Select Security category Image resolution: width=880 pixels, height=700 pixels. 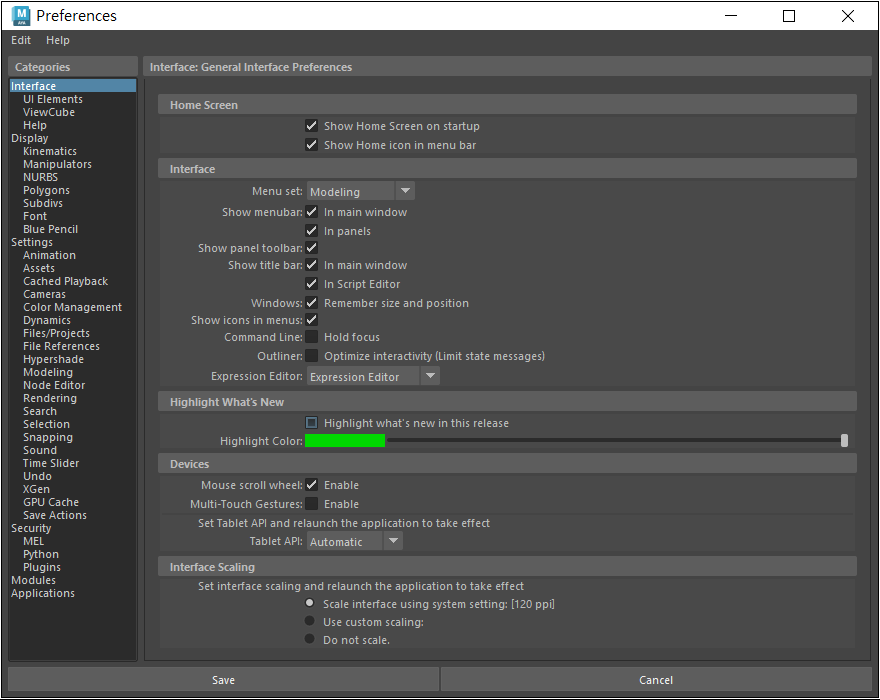[x=31, y=528]
